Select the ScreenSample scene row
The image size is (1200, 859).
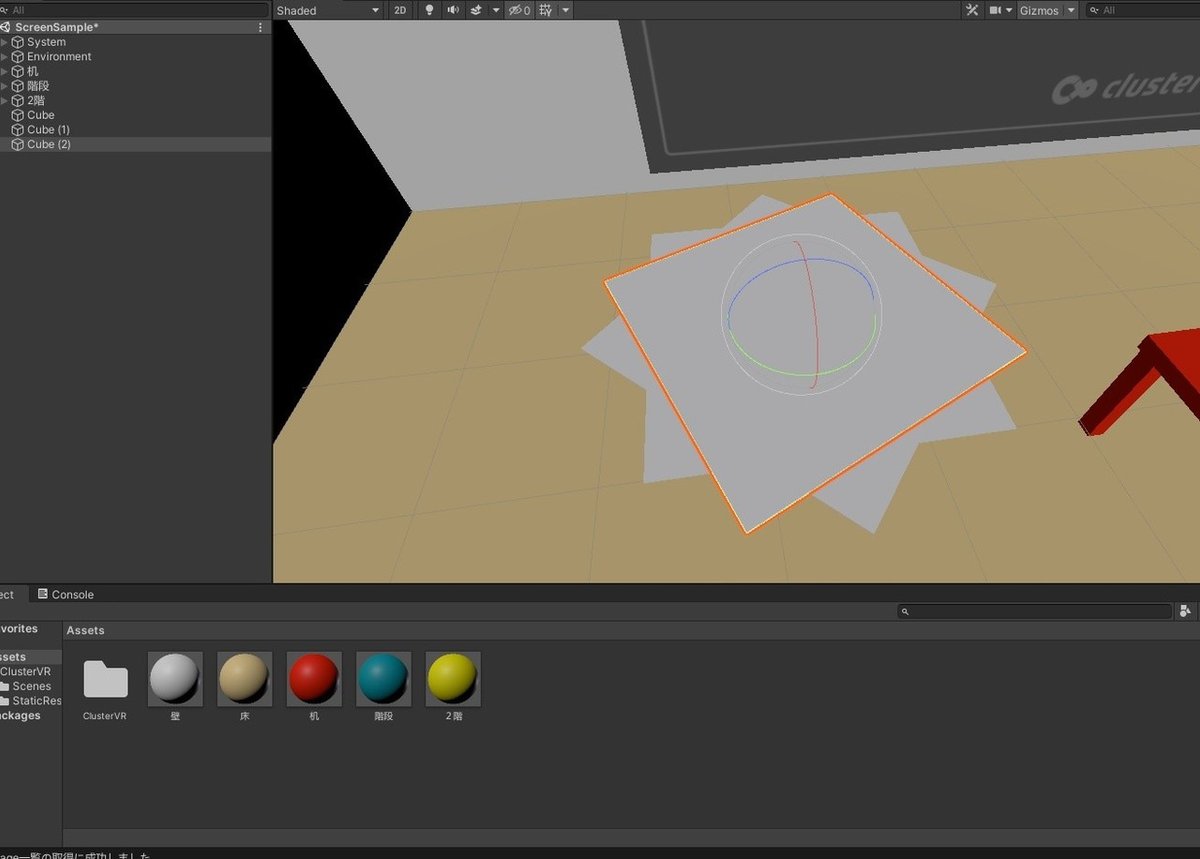tap(135, 27)
